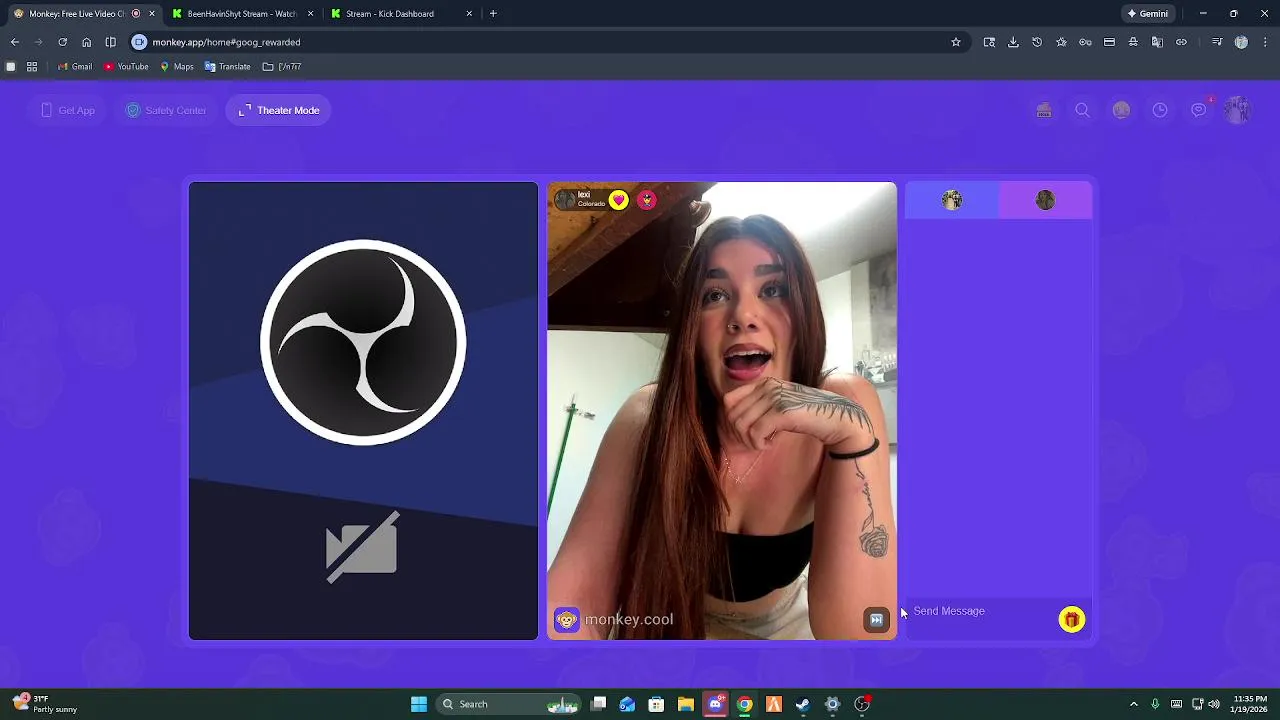This screenshot has width=1280, height=720.
Task: Reload the current page
Action: click(x=62, y=42)
